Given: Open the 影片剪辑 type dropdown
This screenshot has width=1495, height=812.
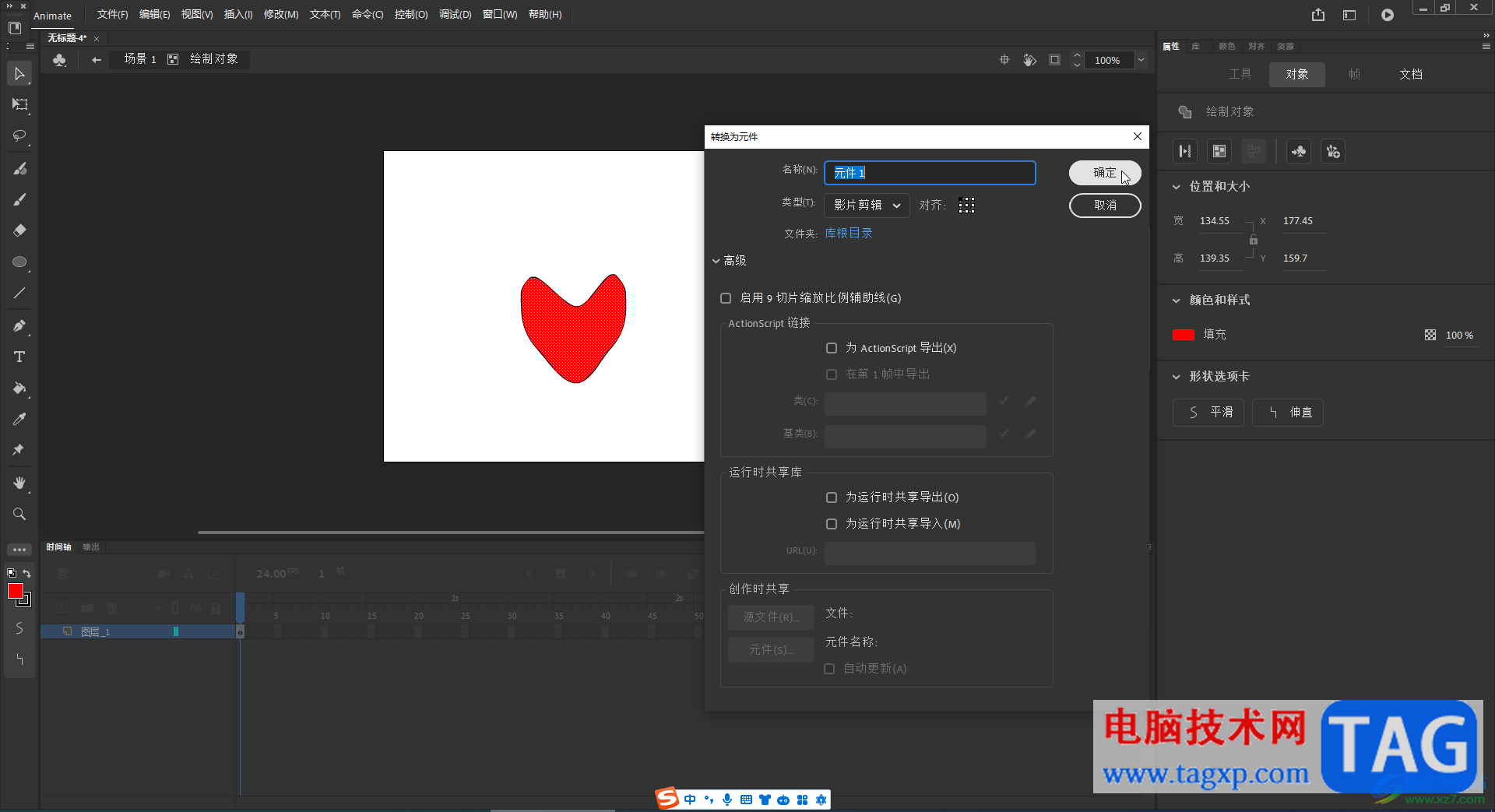Looking at the screenshot, I should tap(867, 206).
